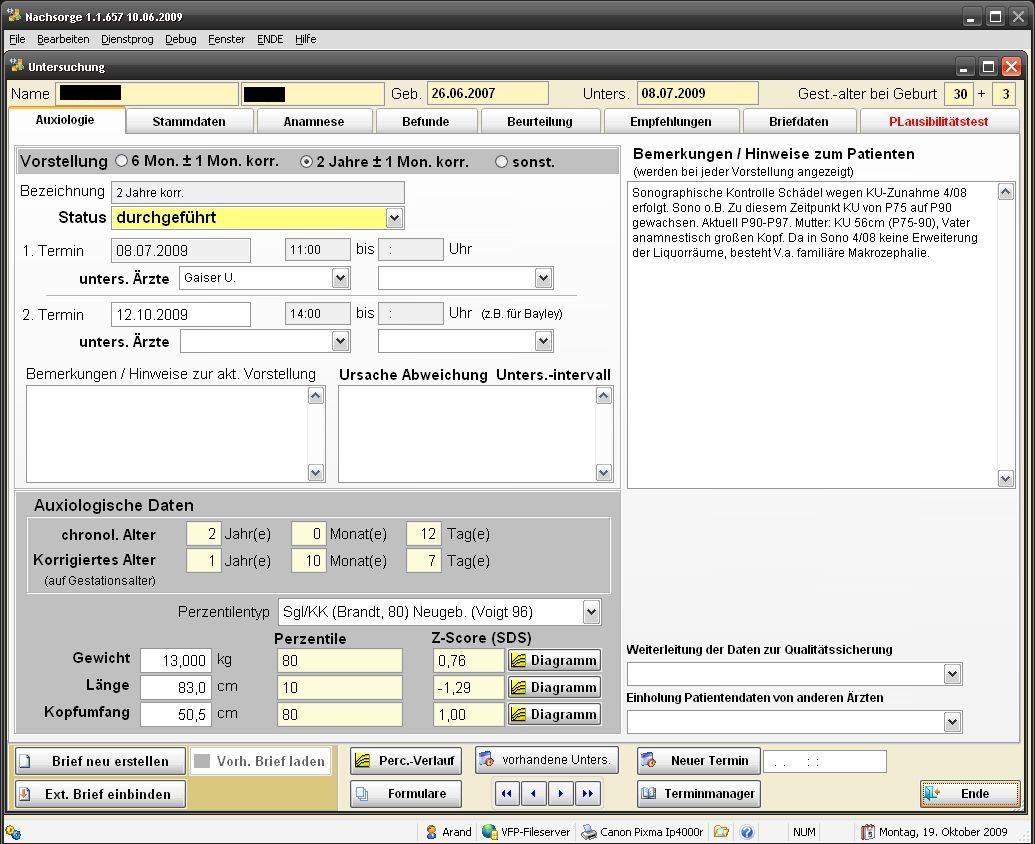Select the 2 Jahre ± 1 Mon. korr. option
The image size is (1035, 844).
coord(307,161)
